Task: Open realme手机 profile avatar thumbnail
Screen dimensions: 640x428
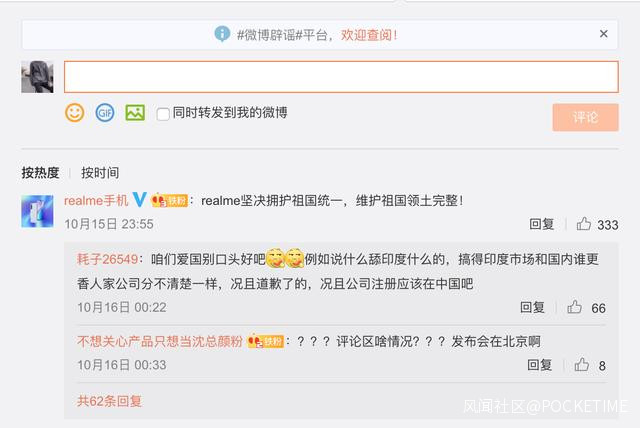Action: [x=37, y=211]
